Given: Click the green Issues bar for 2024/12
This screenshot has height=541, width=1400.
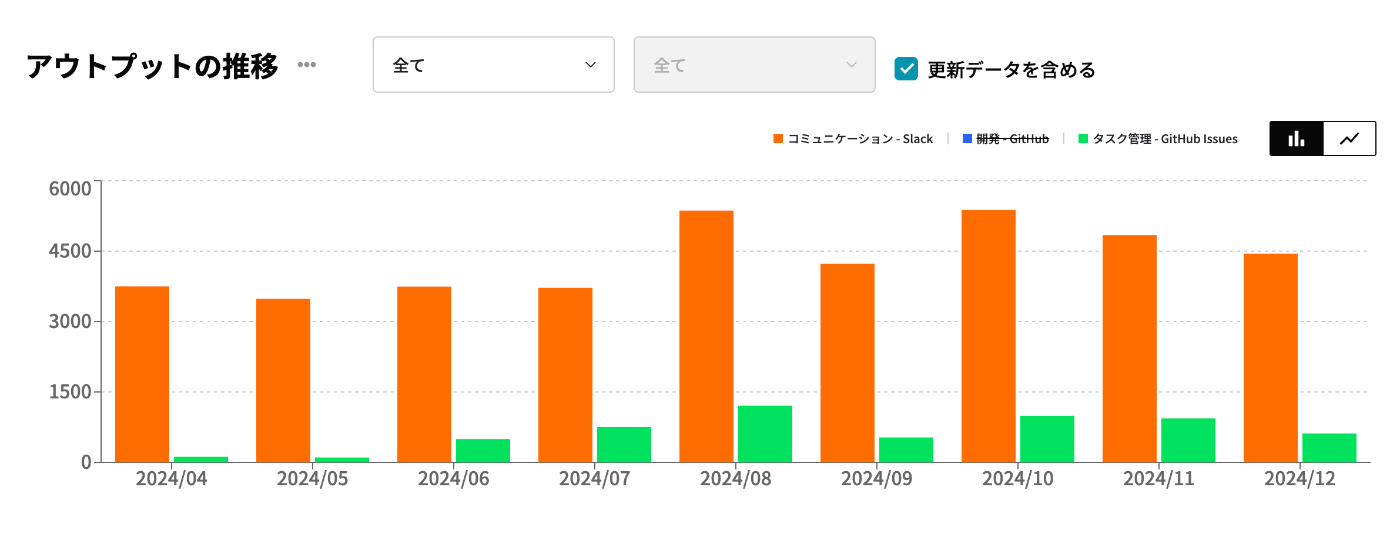Looking at the screenshot, I should coord(1329,447).
